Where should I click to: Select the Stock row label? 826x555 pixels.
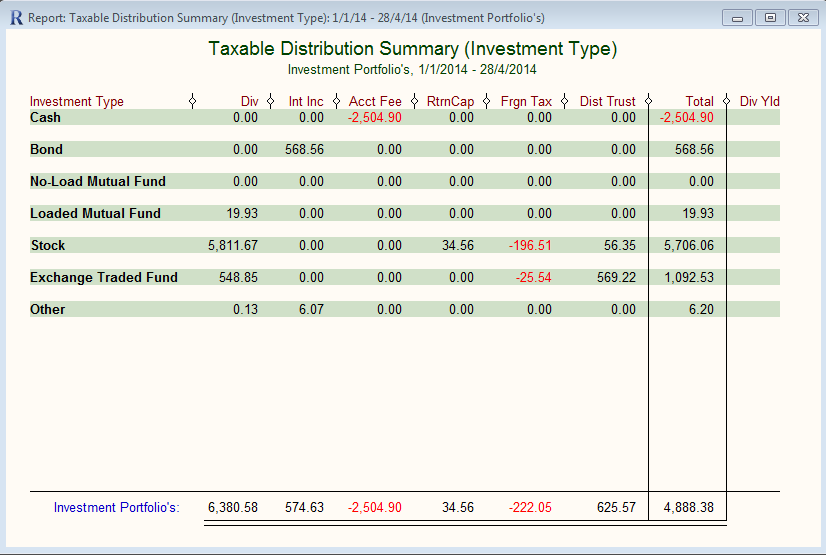coord(48,245)
